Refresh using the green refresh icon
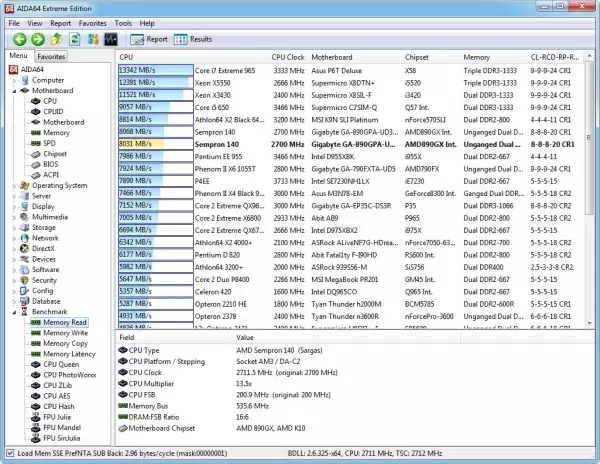 [75, 39]
